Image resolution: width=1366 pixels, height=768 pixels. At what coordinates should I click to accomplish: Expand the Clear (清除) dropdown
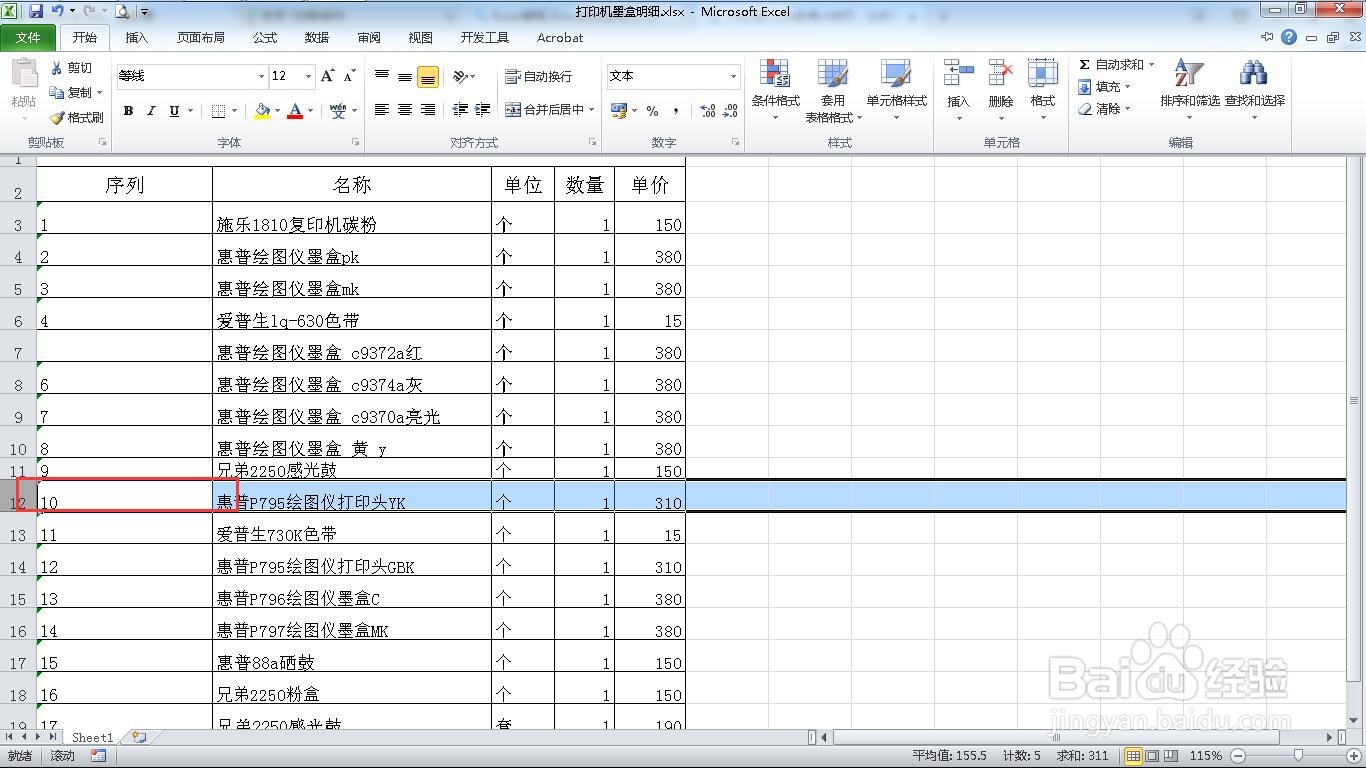pos(1127,109)
